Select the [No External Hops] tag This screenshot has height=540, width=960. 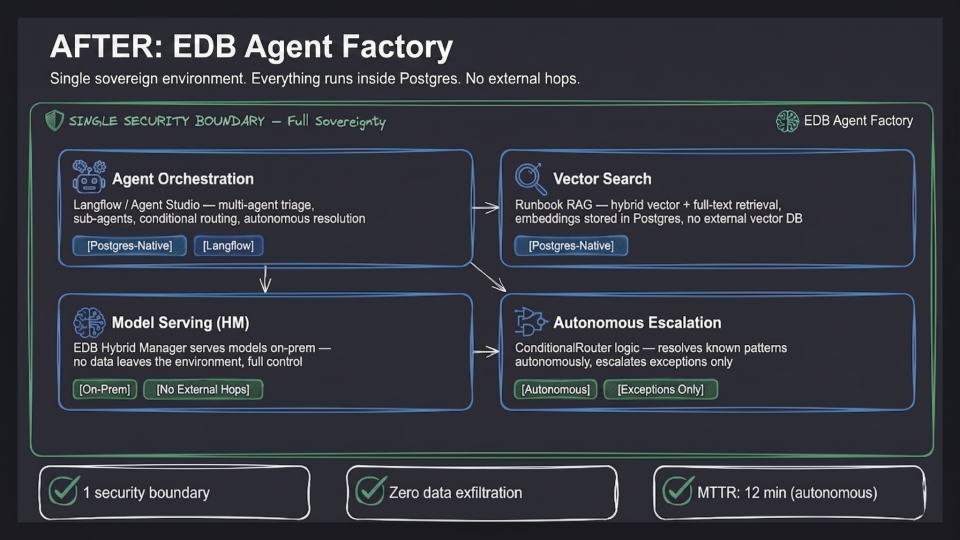pyautogui.click(x=203, y=389)
